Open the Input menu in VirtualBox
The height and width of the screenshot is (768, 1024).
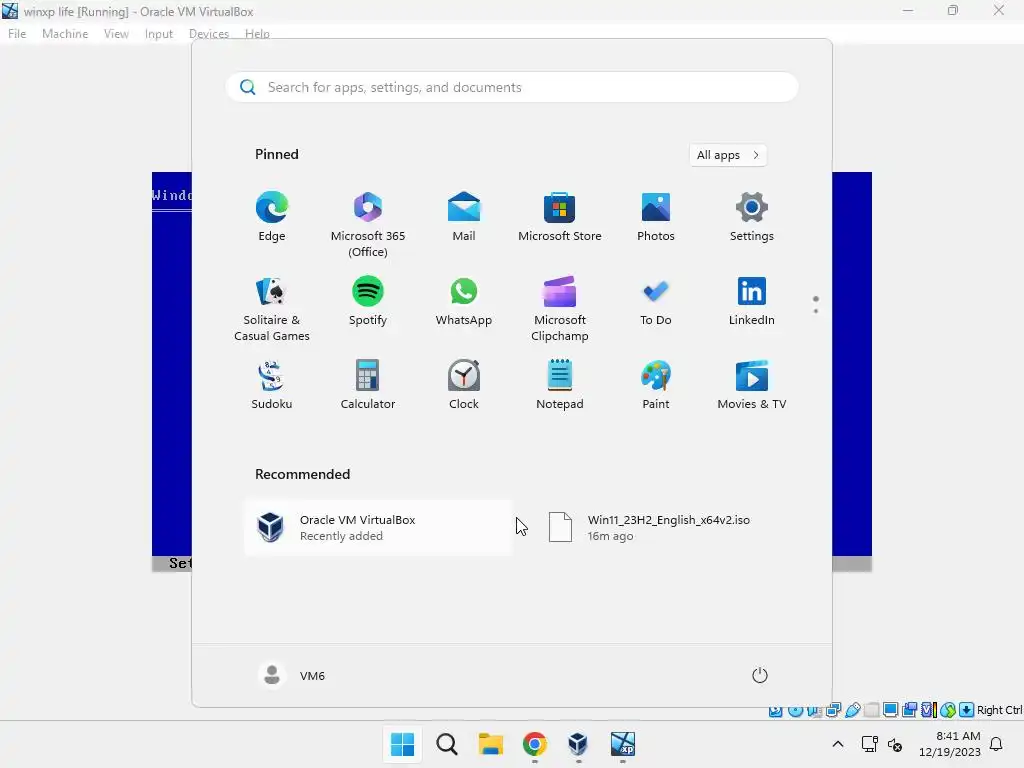159,33
